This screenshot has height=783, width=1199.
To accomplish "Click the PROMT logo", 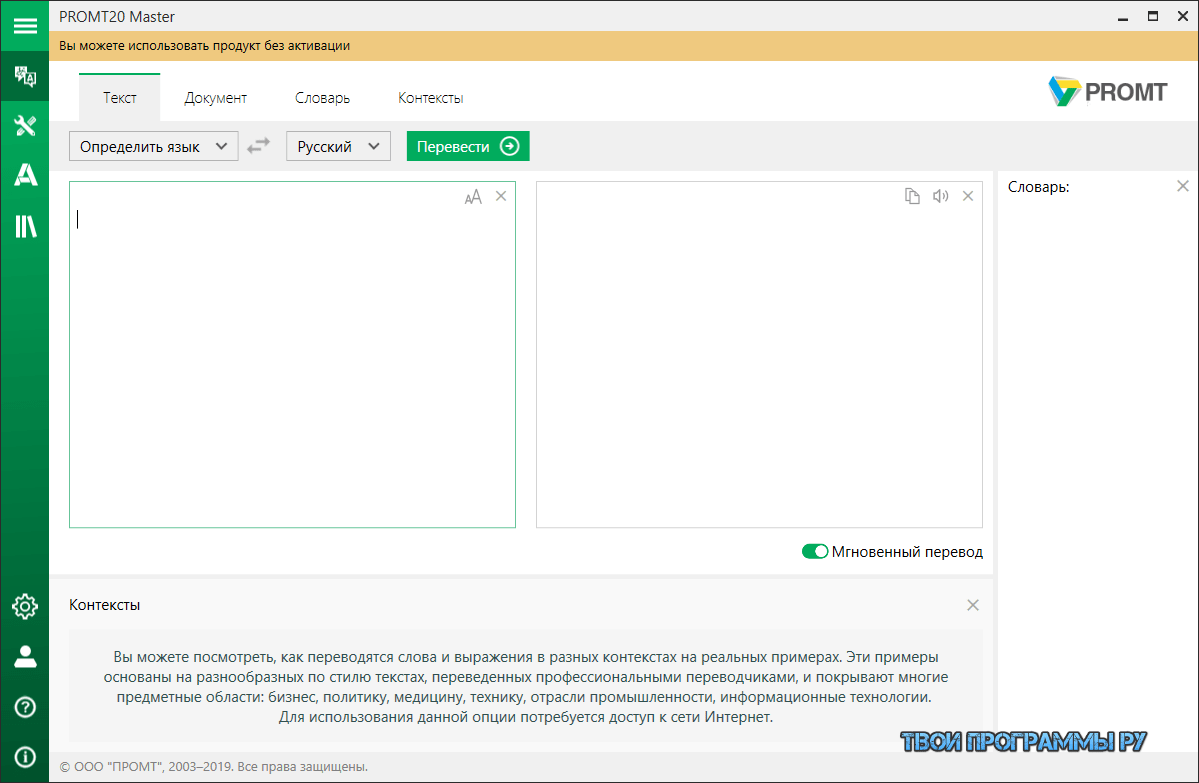I will 1108,92.
